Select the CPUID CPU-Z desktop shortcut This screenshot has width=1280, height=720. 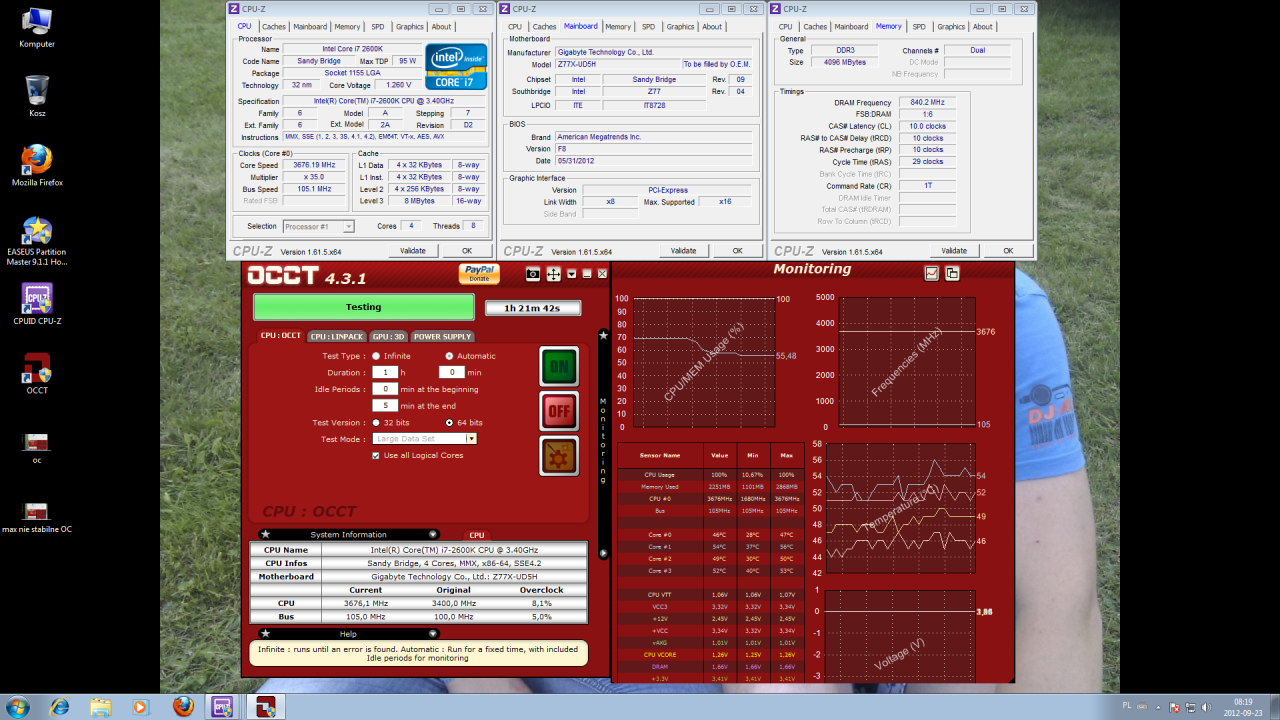pyautogui.click(x=37, y=304)
